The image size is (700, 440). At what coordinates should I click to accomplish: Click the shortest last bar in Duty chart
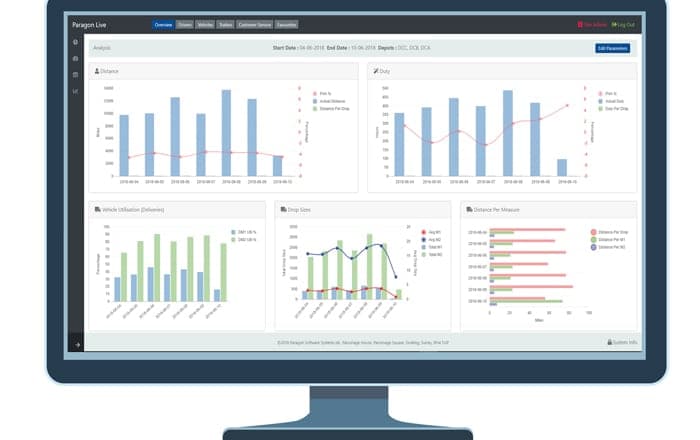click(562, 167)
